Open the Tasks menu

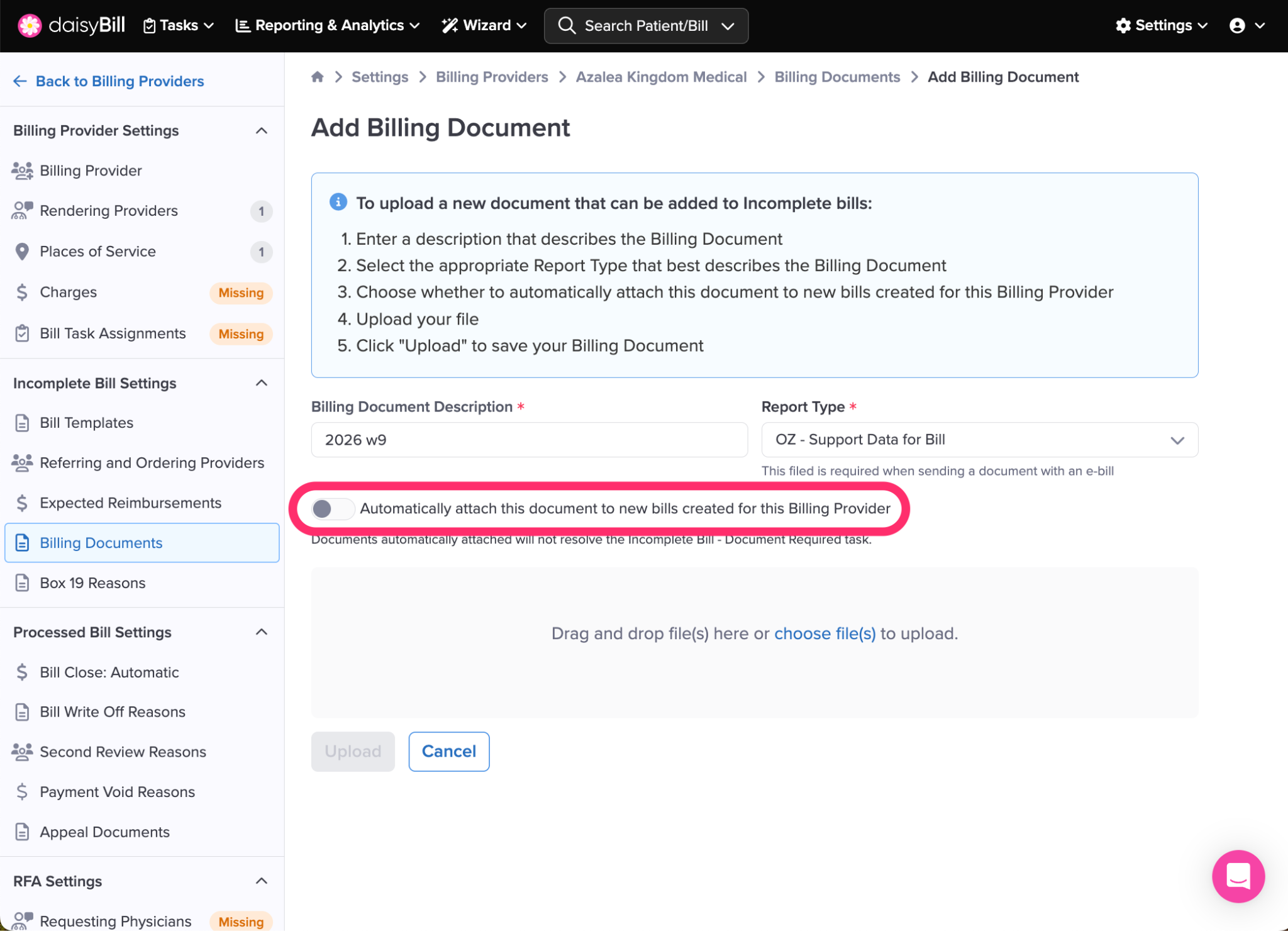click(x=179, y=25)
